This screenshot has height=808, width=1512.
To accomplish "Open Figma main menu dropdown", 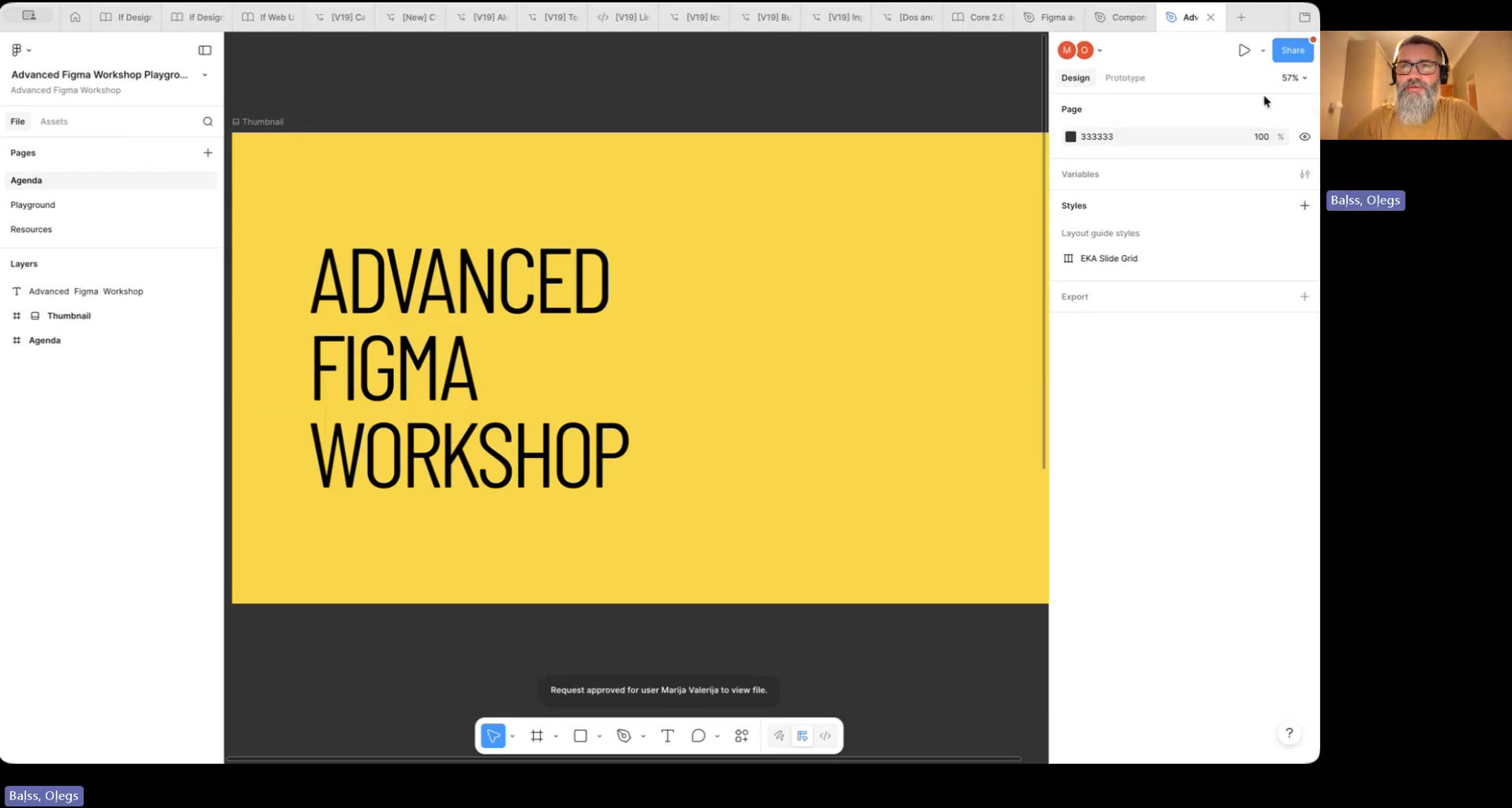I will 21,51.
